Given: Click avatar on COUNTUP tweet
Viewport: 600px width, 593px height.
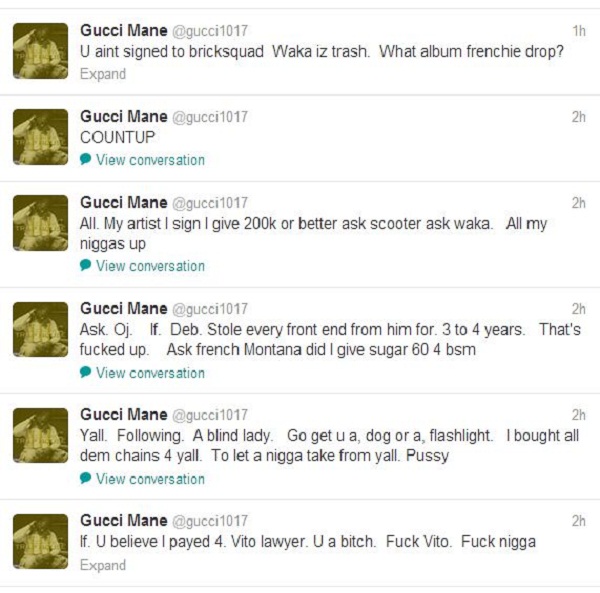Looking at the screenshot, I should [40, 137].
